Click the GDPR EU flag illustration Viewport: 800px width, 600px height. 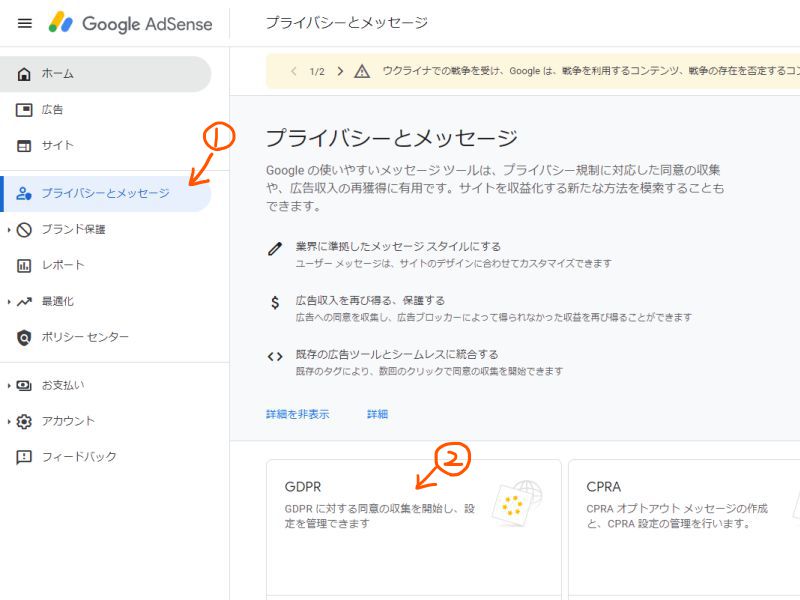[517, 503]
